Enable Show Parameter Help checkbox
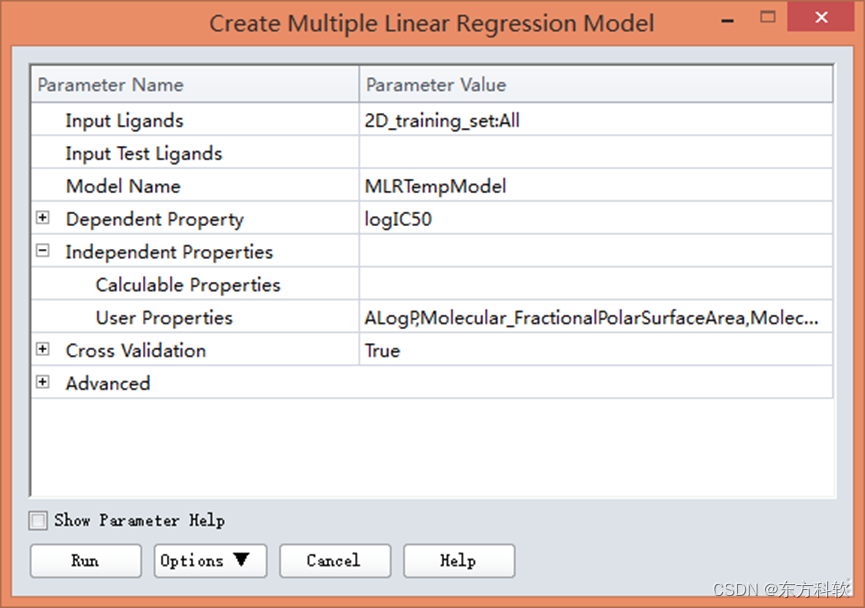Screen dimensions: 865x608 pyautogui.click(x=38, y=520)
